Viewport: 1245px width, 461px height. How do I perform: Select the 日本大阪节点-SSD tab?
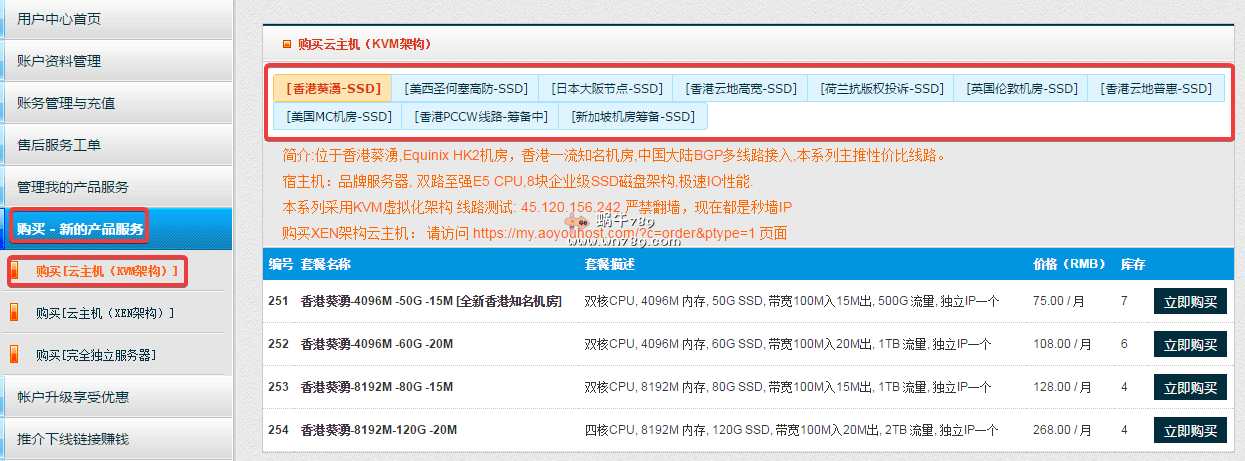click(606, 88)
